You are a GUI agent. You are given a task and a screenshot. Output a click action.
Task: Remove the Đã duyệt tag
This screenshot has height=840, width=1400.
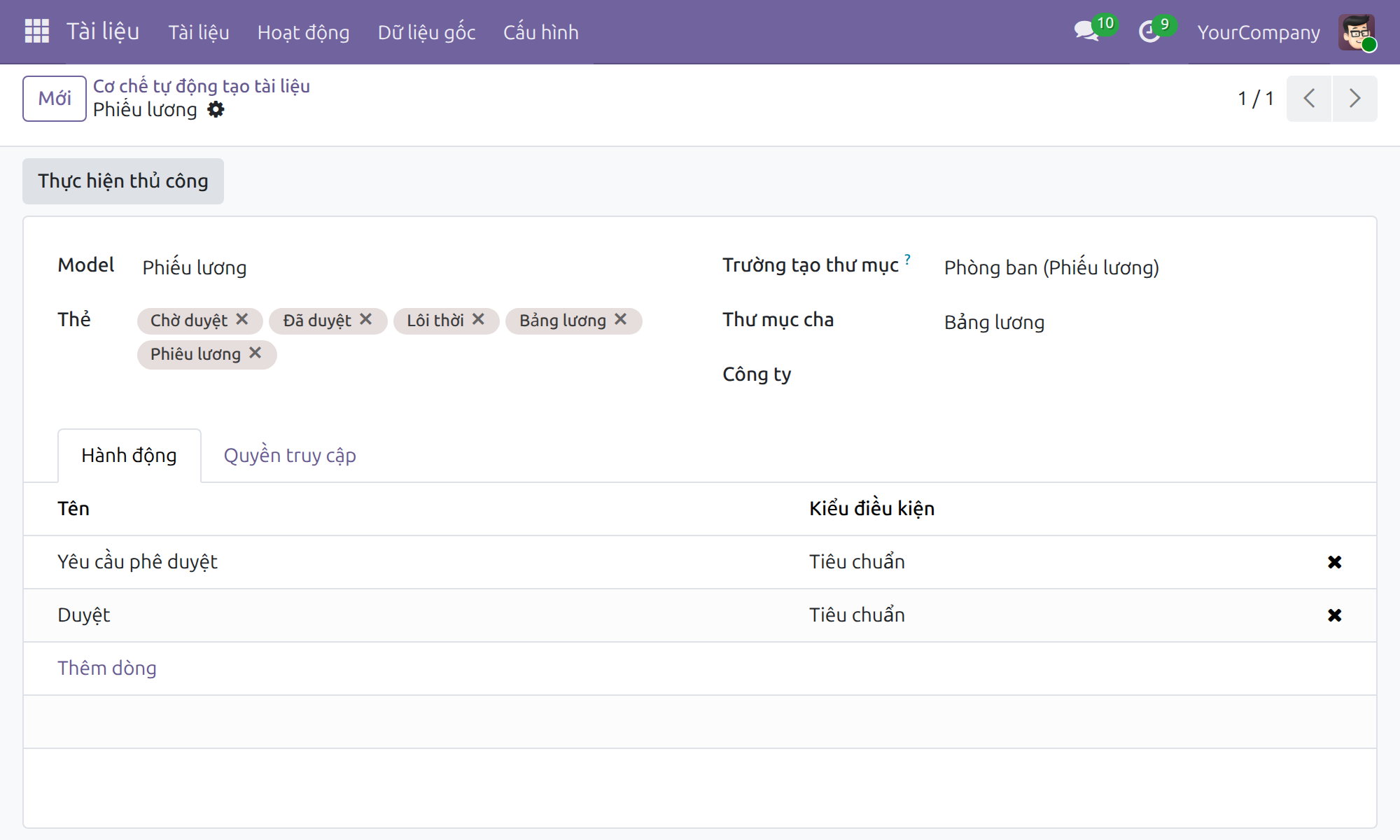[x=365, y=319]
